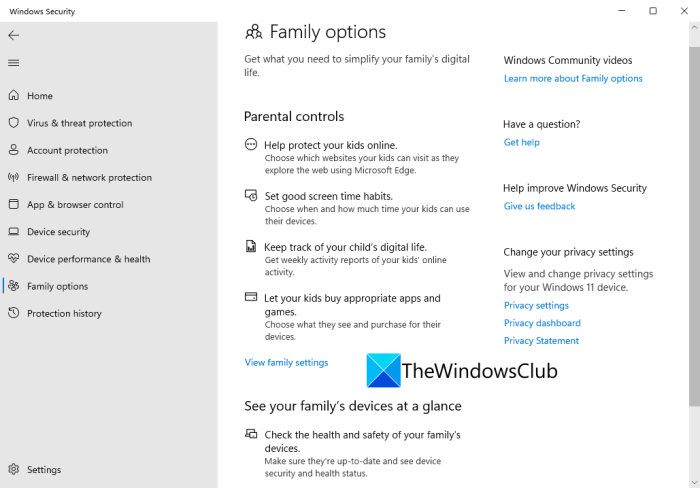The image size is (700, 488).
Task: Click the Get help link
Action: pos(521,142)
